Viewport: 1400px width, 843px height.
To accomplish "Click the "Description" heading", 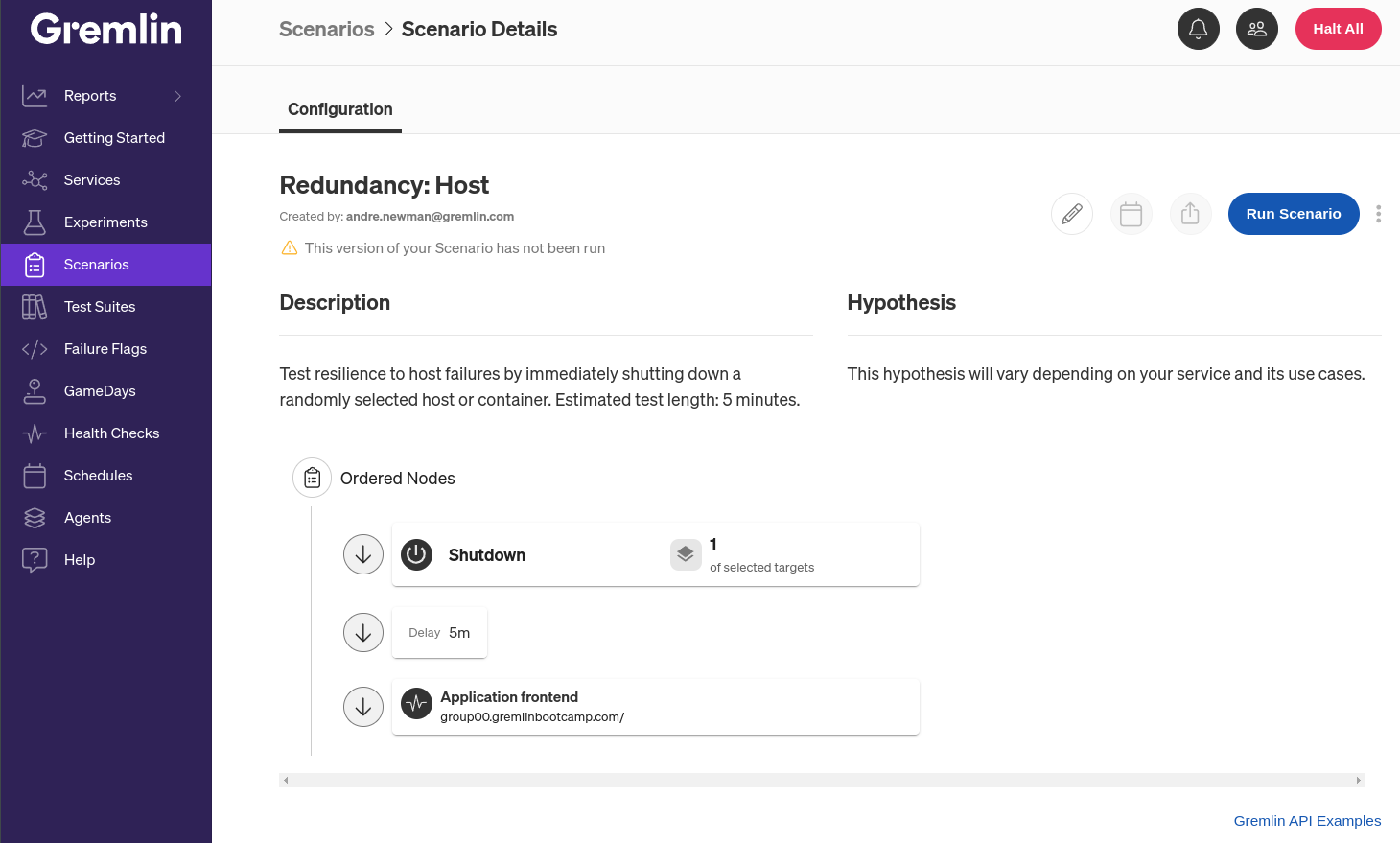I will (x=335, y=303).
